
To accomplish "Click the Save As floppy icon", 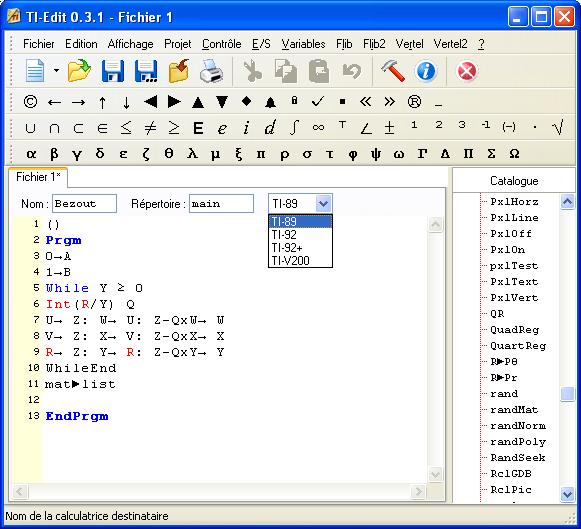I will [x=146, y=71].
